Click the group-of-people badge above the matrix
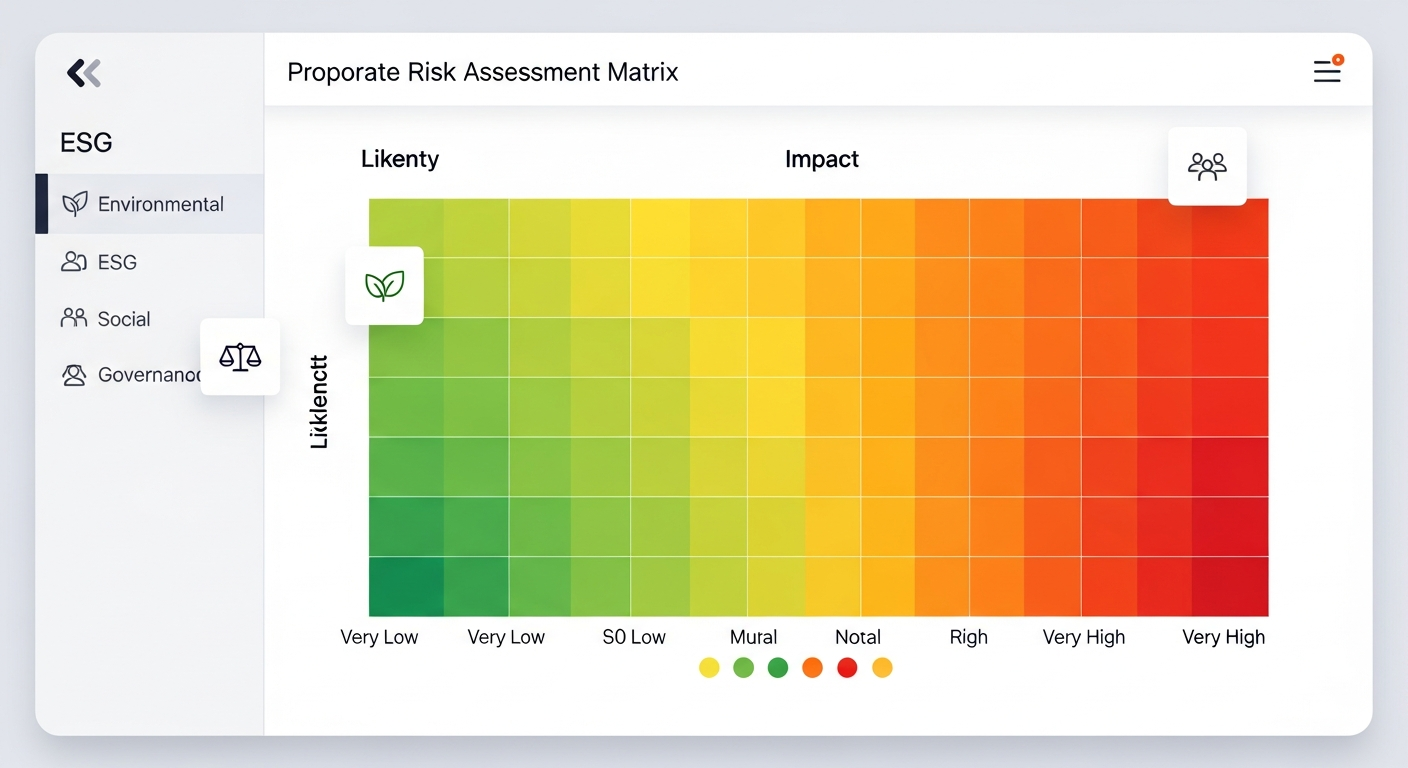This screenshot has width=1408, height=768. click(1207, 167)
